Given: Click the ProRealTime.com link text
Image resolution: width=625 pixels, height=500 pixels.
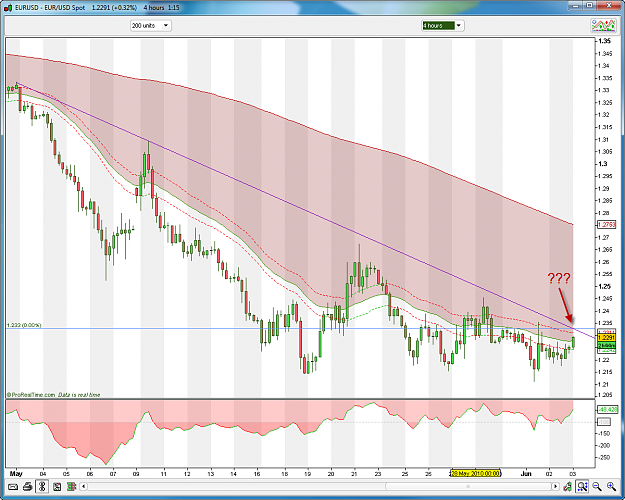Looking at the screenshot, I should tap(31, 395).
